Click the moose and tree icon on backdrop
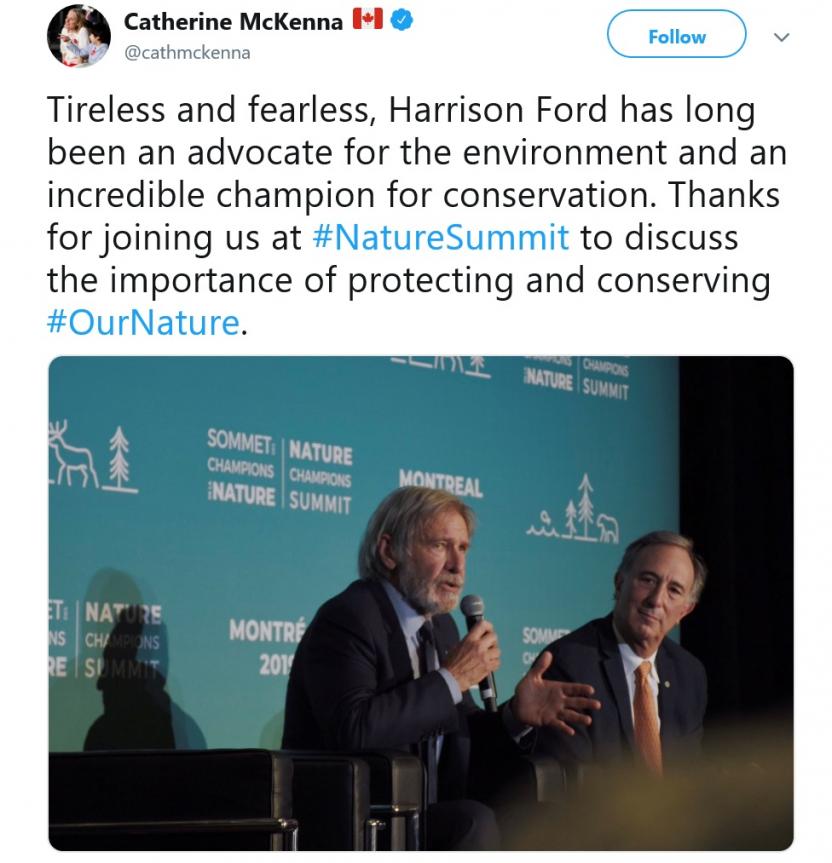 coord(92,458)
